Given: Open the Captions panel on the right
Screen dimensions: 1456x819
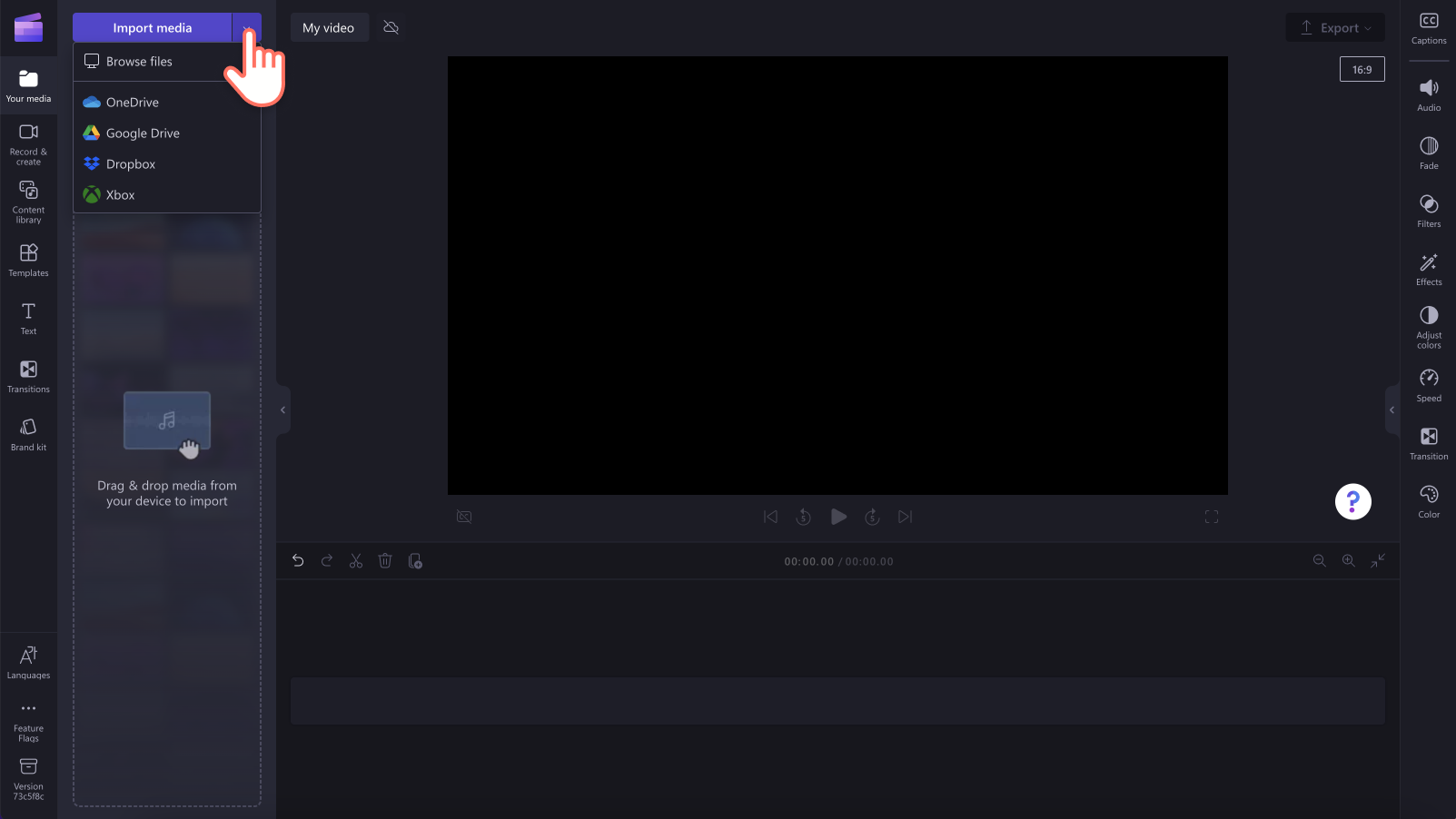Looking at the screenshot, I should [1428, 27].
